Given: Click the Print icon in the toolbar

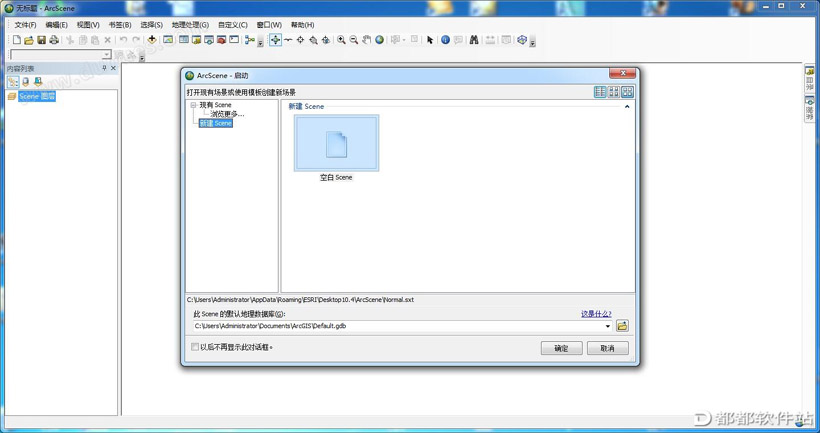Looking at the screenshot, I should pos(54,40).
